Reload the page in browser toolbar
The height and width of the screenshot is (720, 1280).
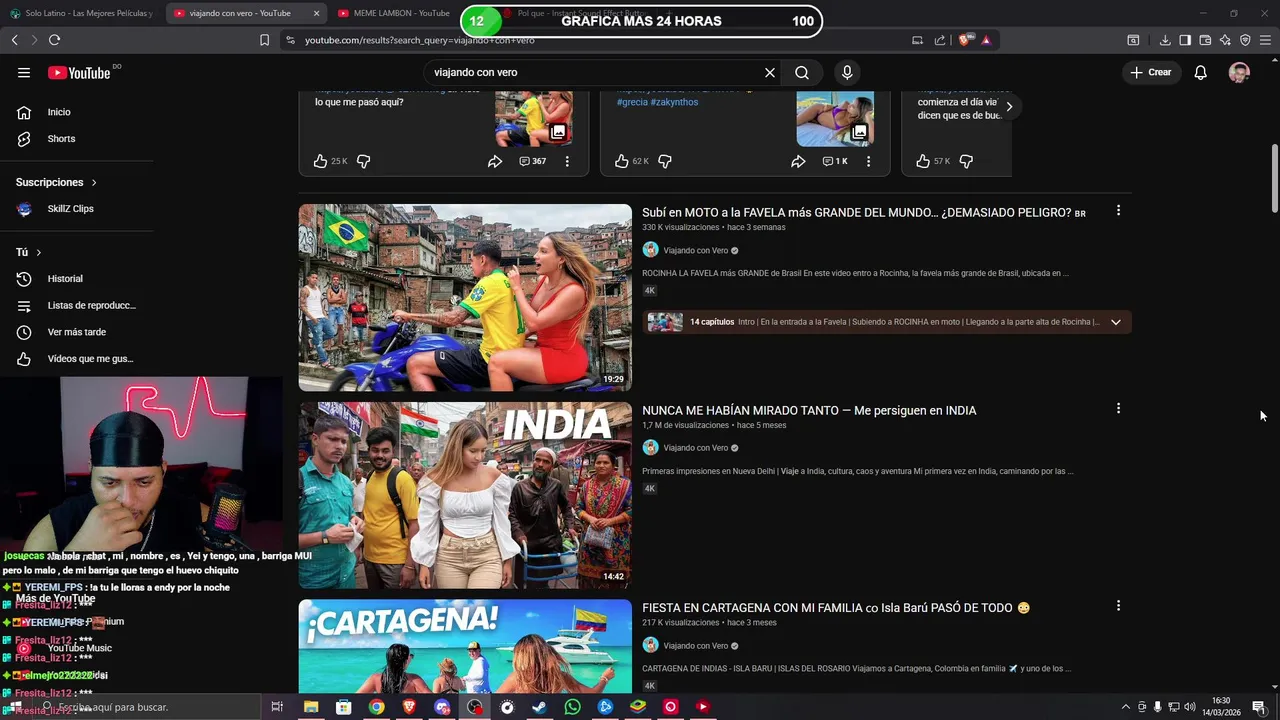54,40
